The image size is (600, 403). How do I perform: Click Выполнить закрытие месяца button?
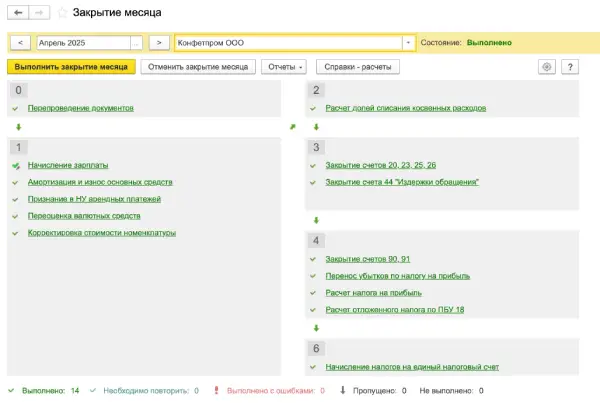[71, 67]
